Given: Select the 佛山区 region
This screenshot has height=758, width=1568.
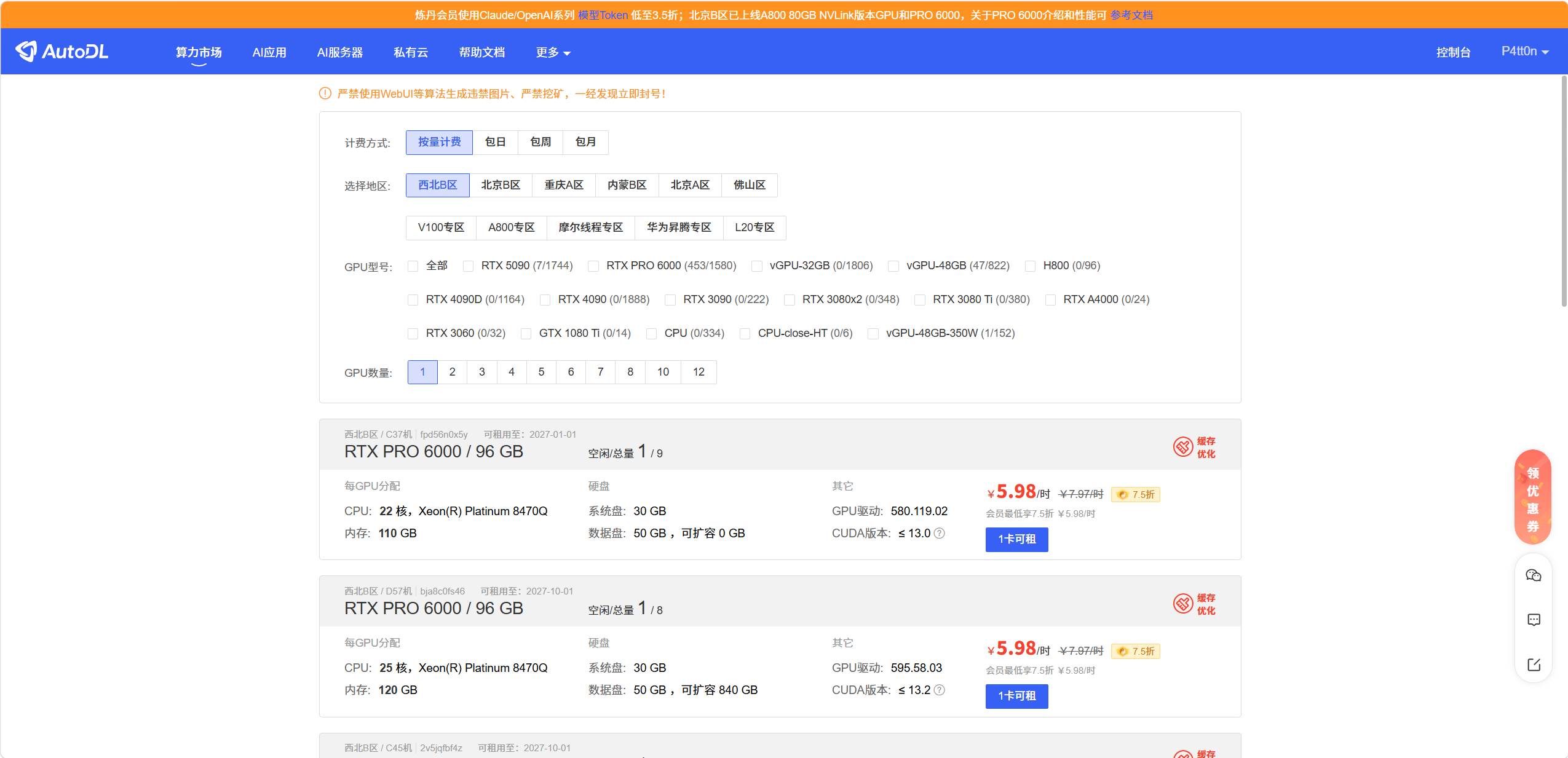Looking at the screenshot, I should click(750, 186).
